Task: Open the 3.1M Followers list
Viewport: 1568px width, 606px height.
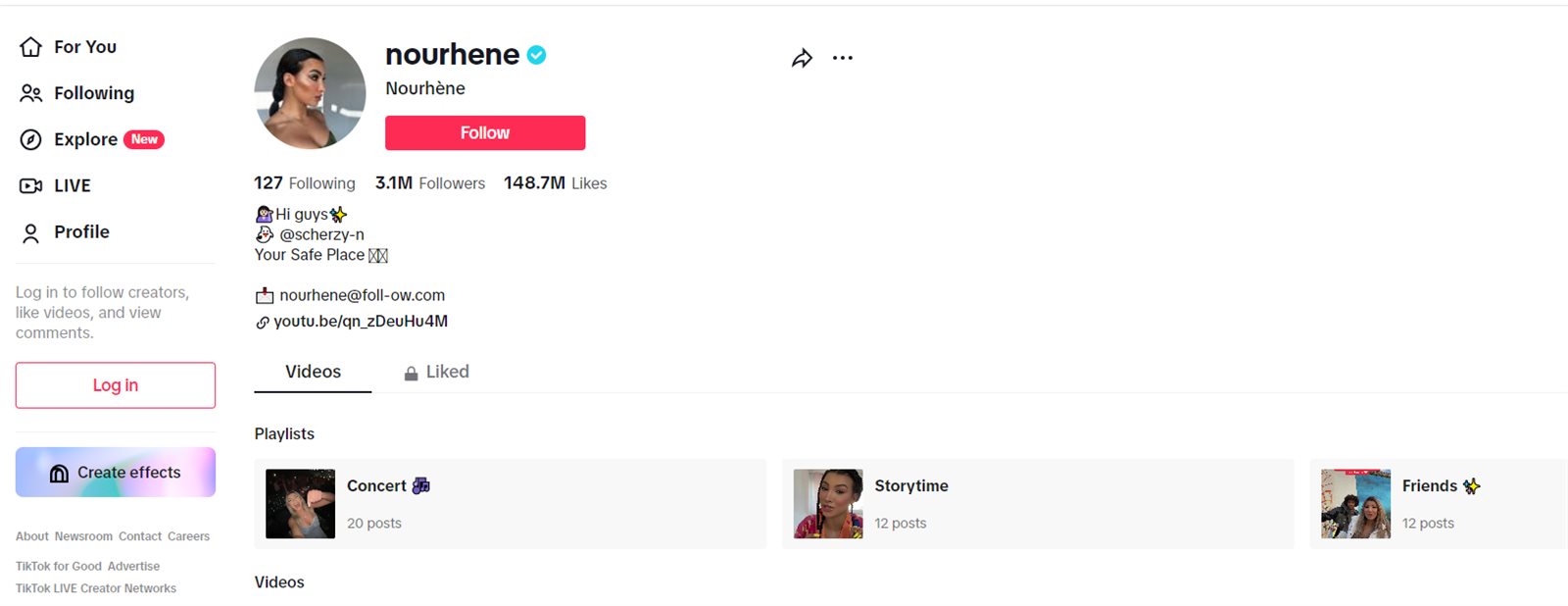Action: coord(430,183)
